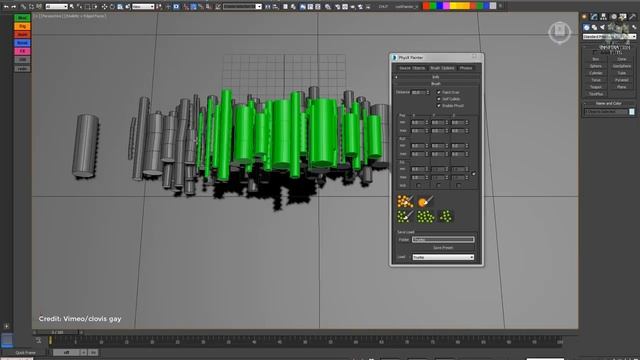Viewport: 640px width, 360px height.
Task: Select the green brush scatter icon
Action: pos(404,216)
